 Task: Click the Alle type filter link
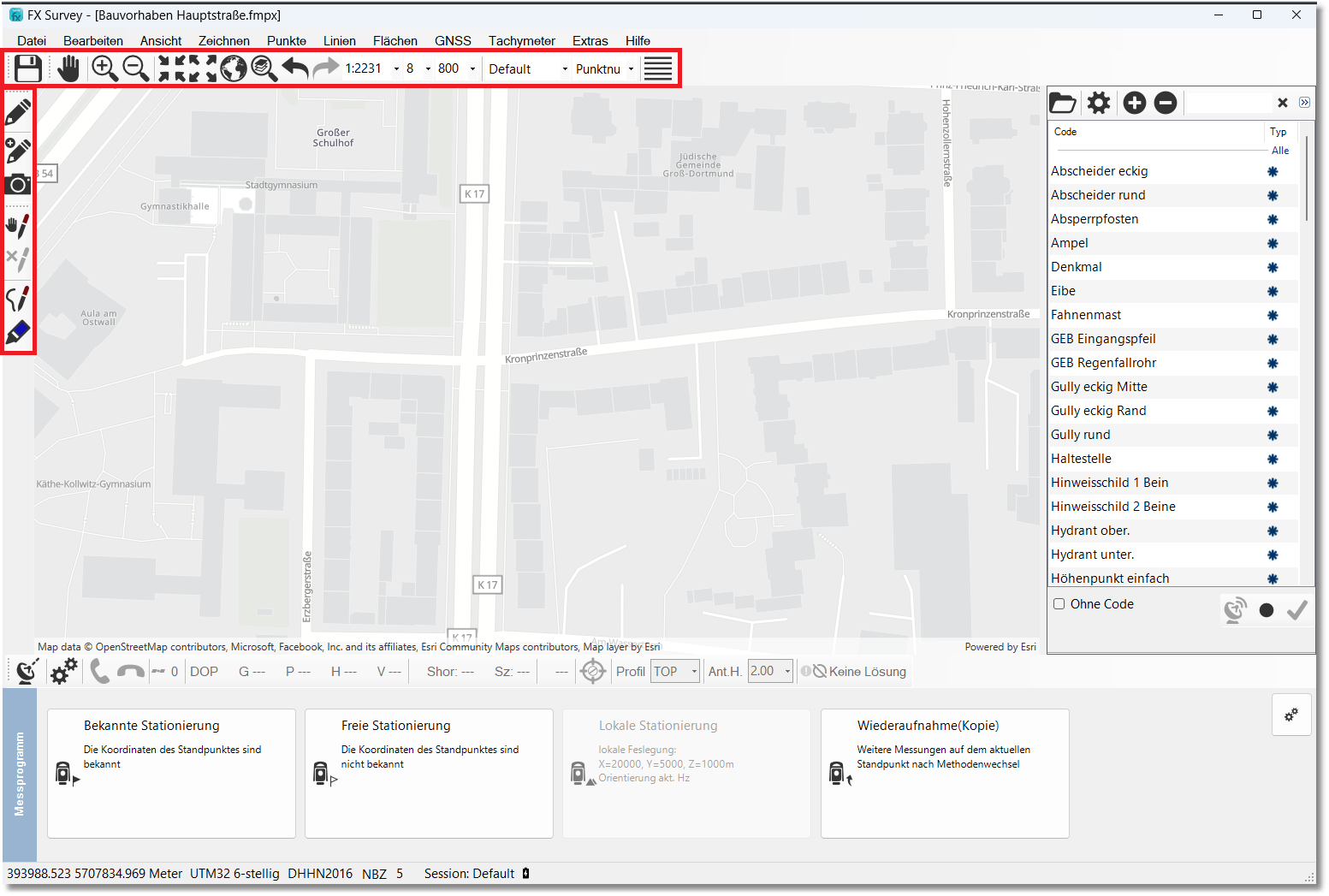click(x=1279, y=151)
